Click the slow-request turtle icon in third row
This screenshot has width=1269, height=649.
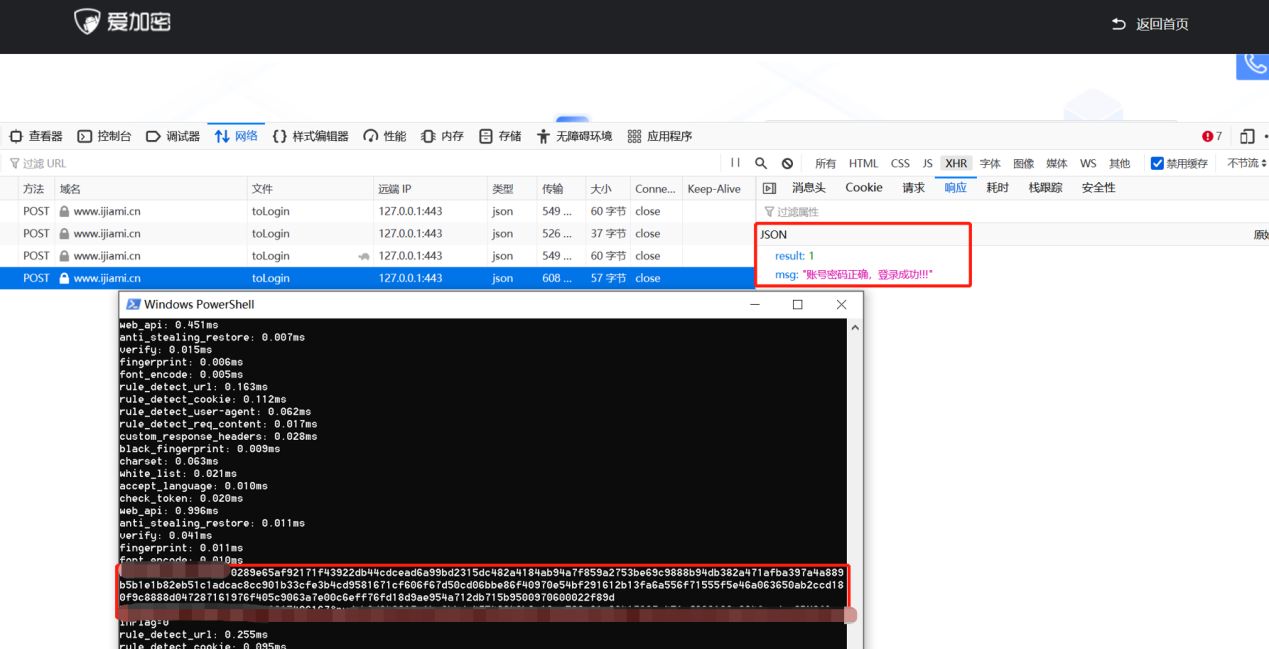point(364,256)
